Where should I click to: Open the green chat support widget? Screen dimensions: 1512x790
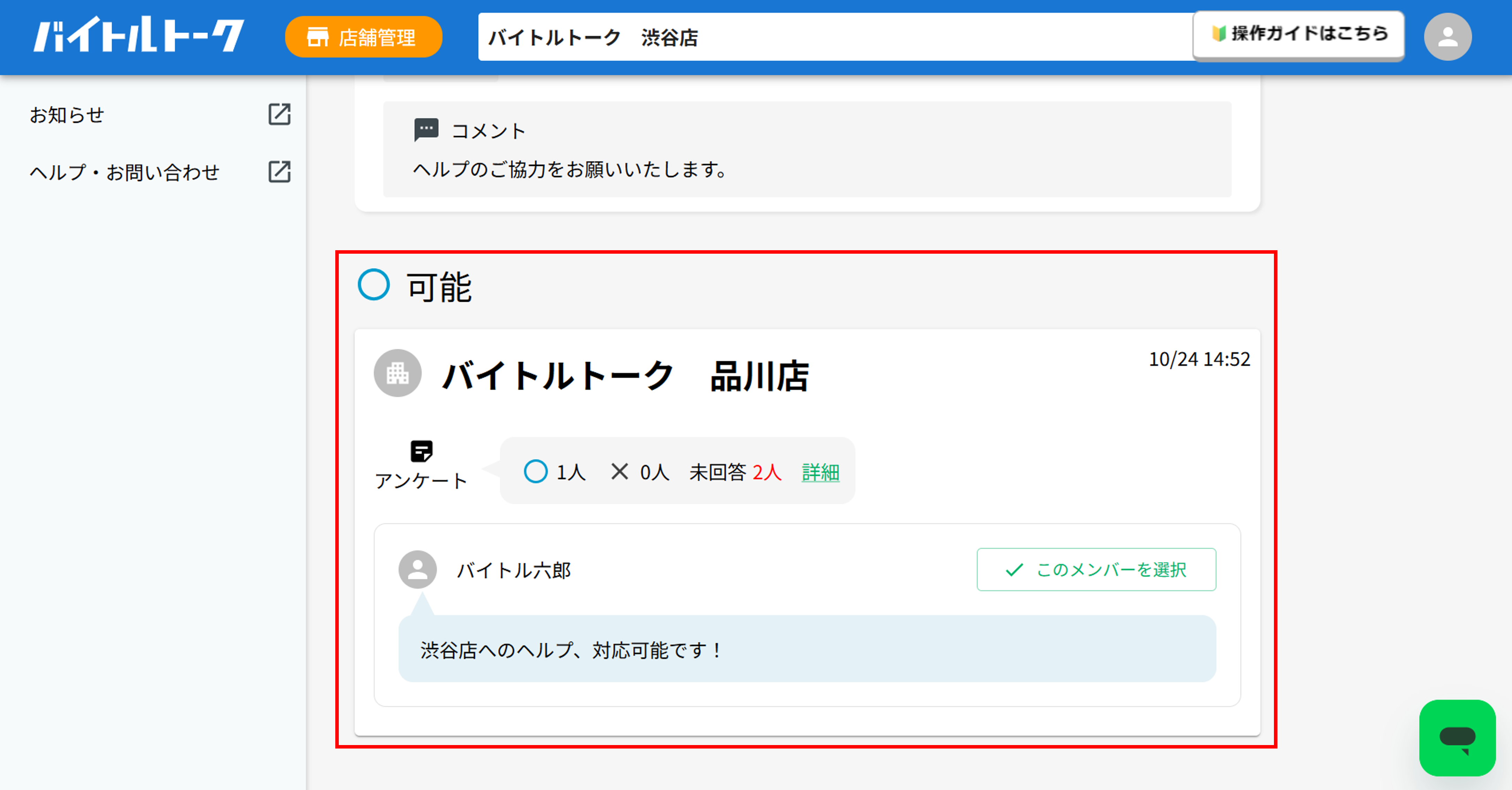tap(1457, 738)
